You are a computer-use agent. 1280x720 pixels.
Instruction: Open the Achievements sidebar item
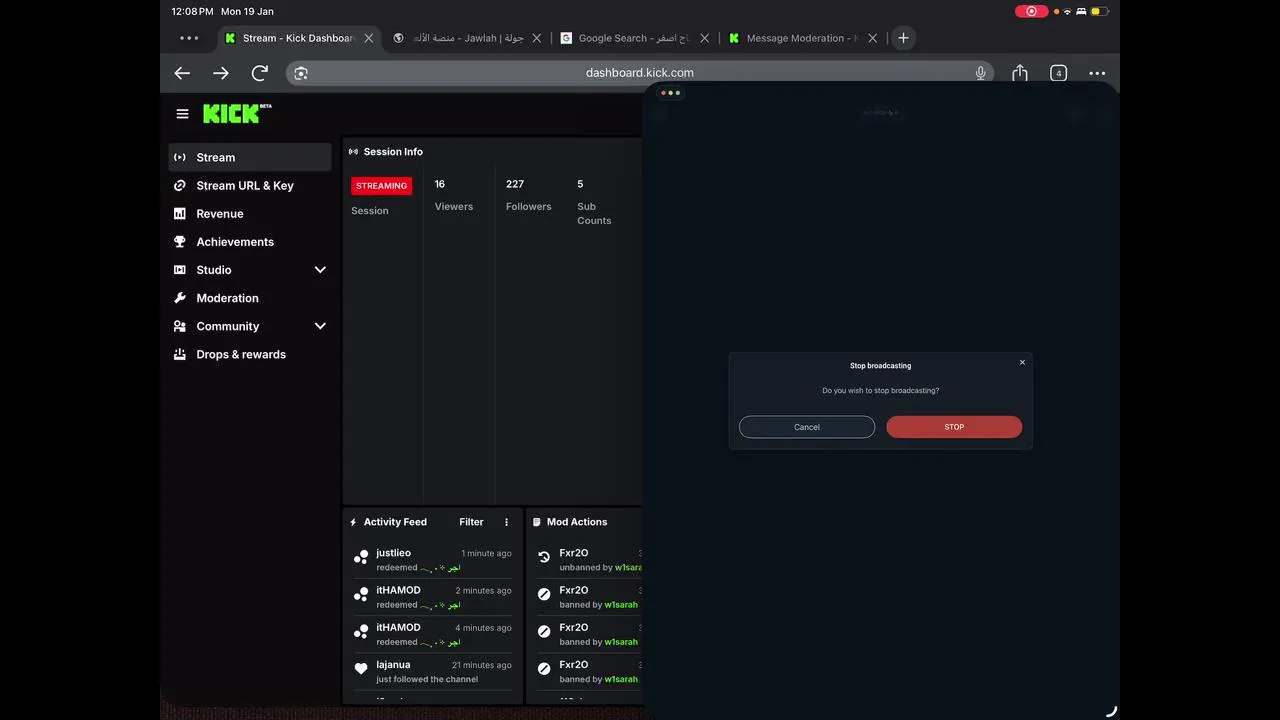[x=250, y=242]
